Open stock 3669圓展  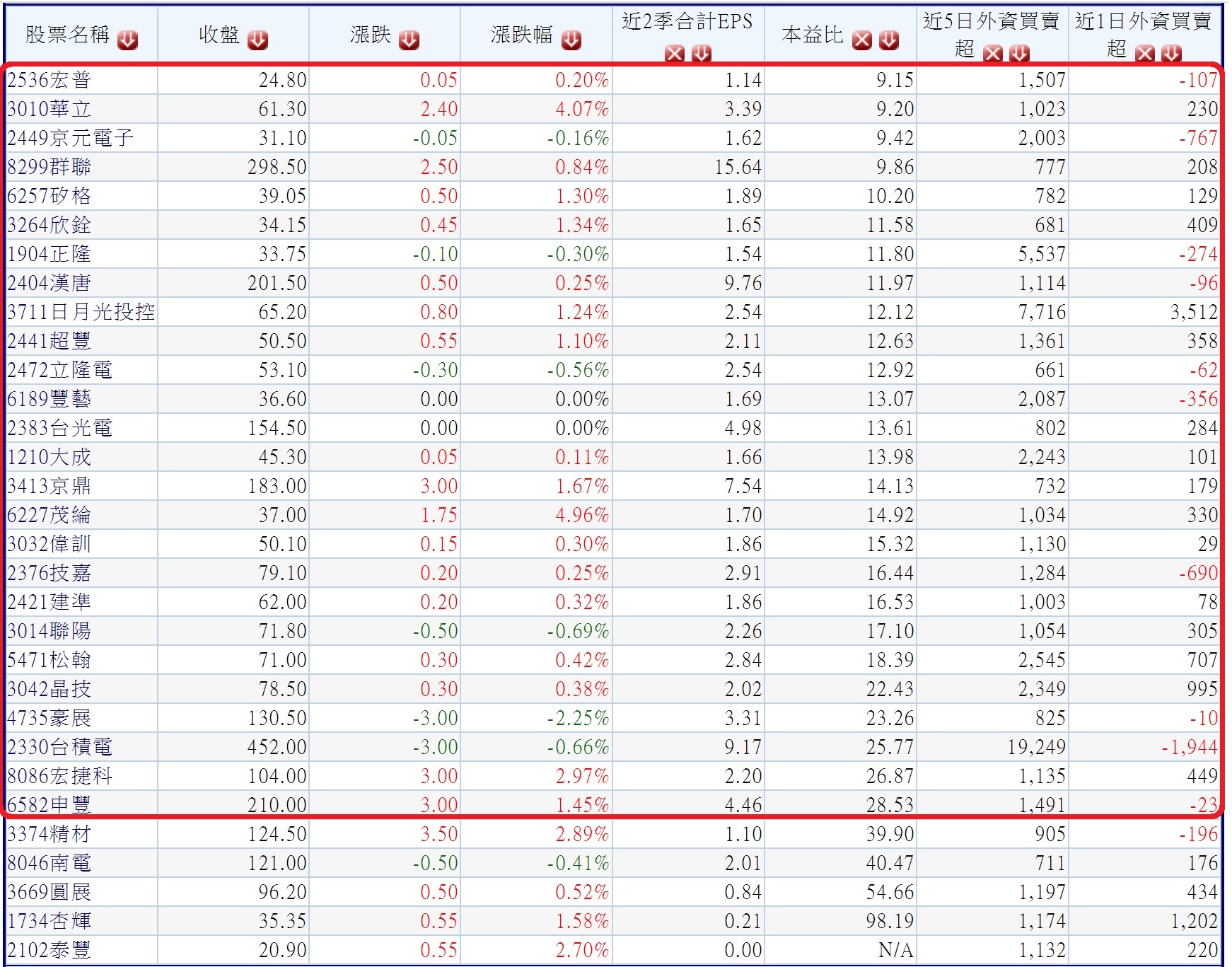click(x=50, y=892)
